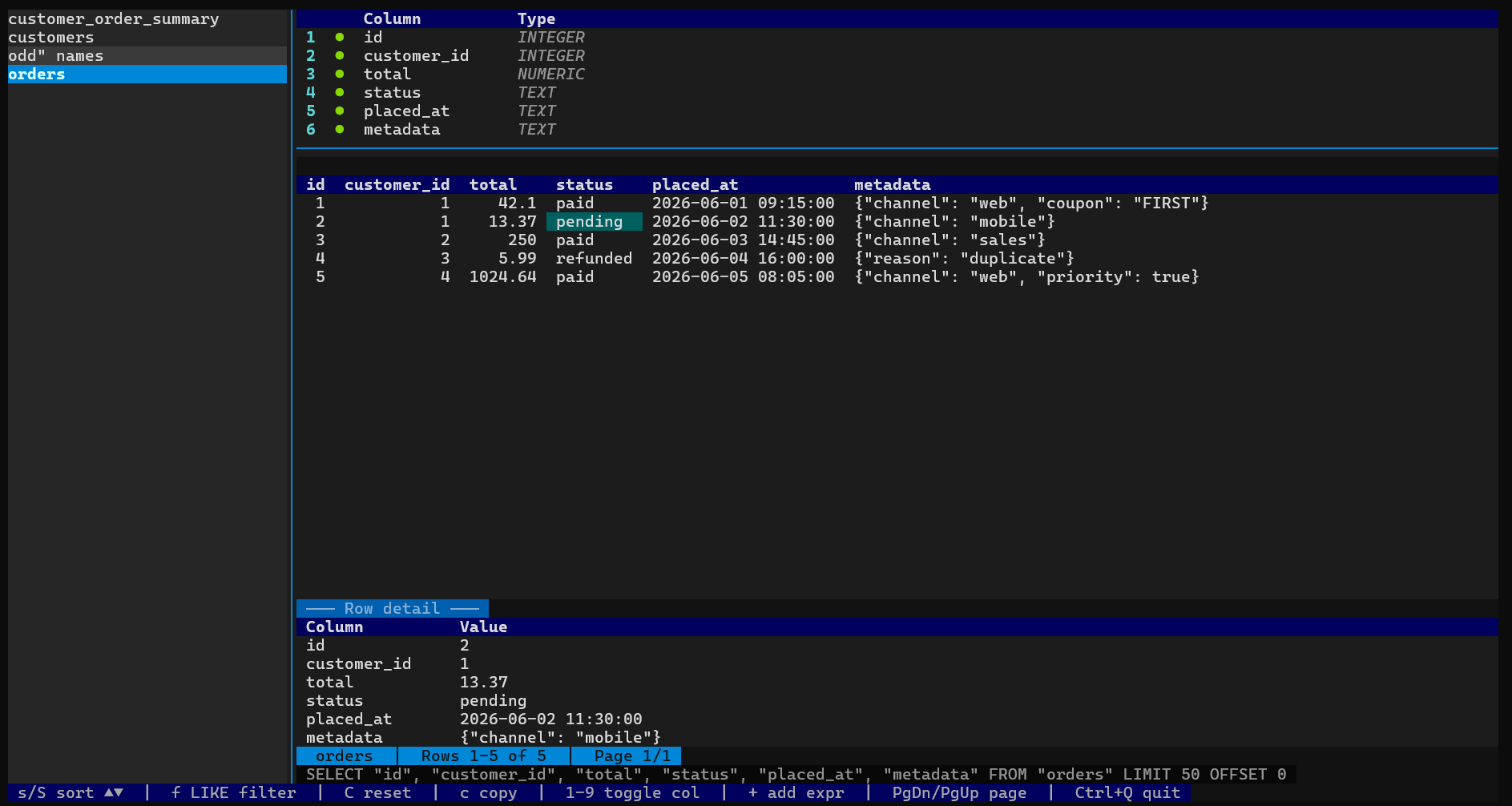Open the customers table in the sidebar
Viewport: 1512px width, 806px height.
[x=147, y=37]
